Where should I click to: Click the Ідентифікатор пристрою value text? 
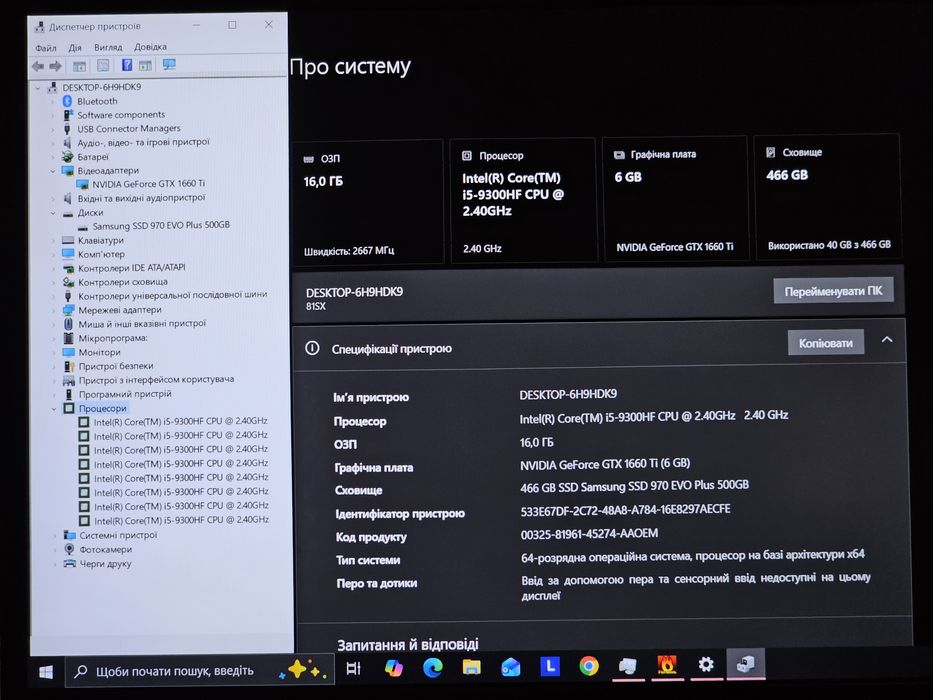[x=625, y=510]
